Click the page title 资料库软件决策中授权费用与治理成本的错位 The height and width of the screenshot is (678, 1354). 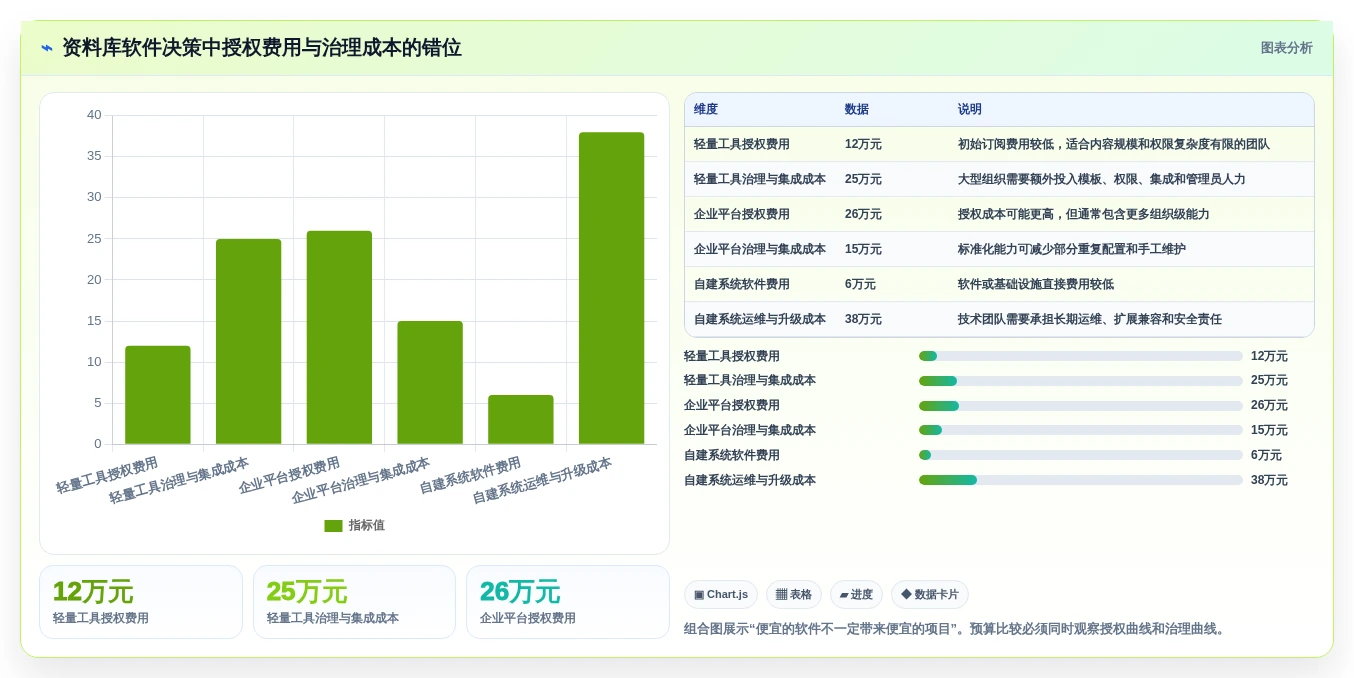(262, 48)
